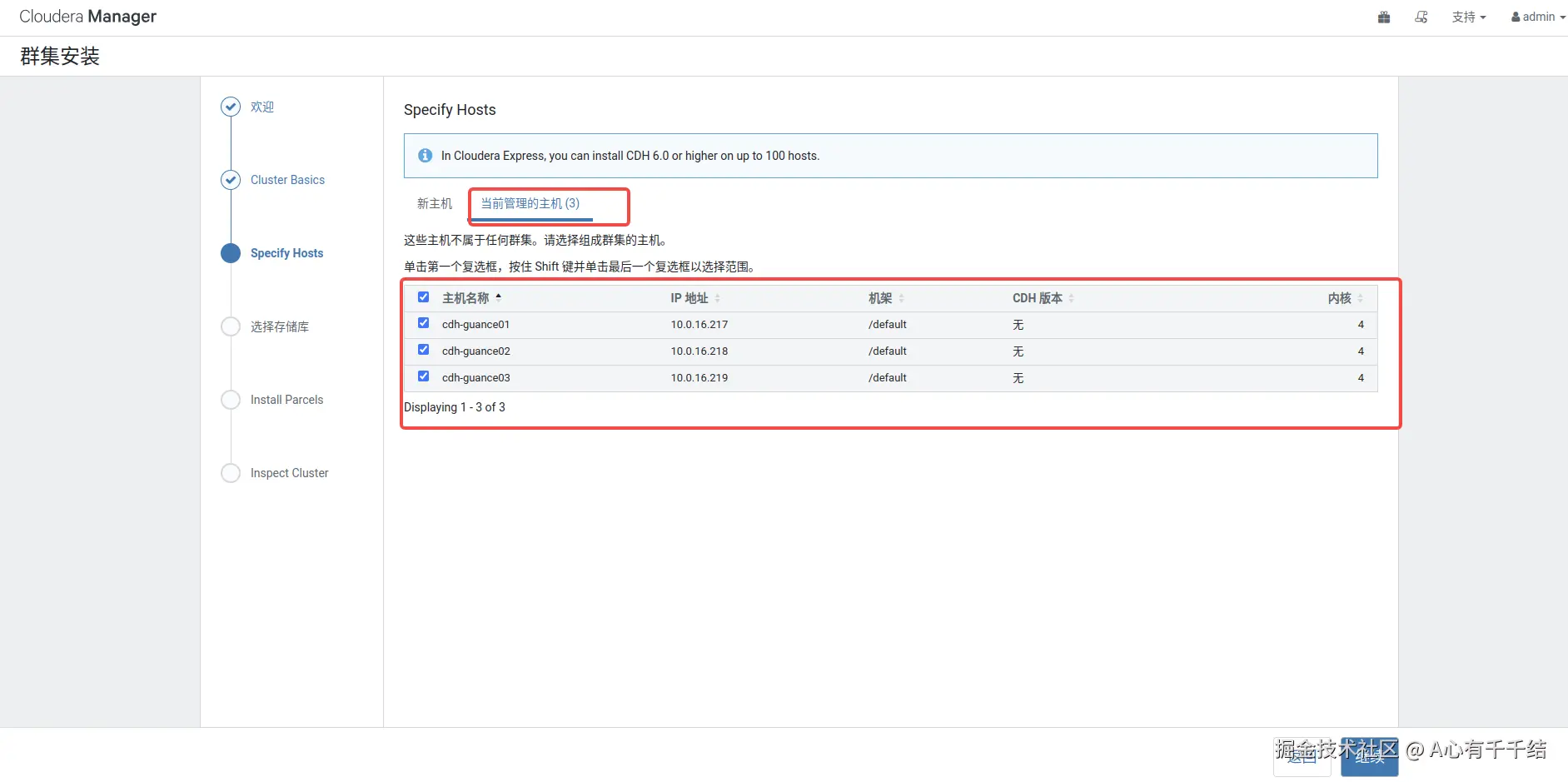Click /default rack of cdh-guance03

(x=888, y=378)
